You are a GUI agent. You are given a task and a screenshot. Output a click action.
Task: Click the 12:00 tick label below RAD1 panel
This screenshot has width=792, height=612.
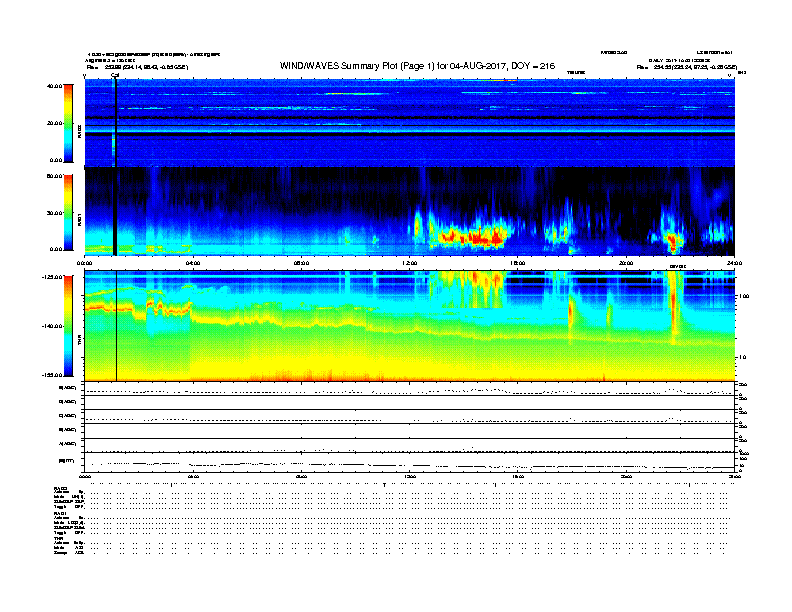[x=410, y=263]
